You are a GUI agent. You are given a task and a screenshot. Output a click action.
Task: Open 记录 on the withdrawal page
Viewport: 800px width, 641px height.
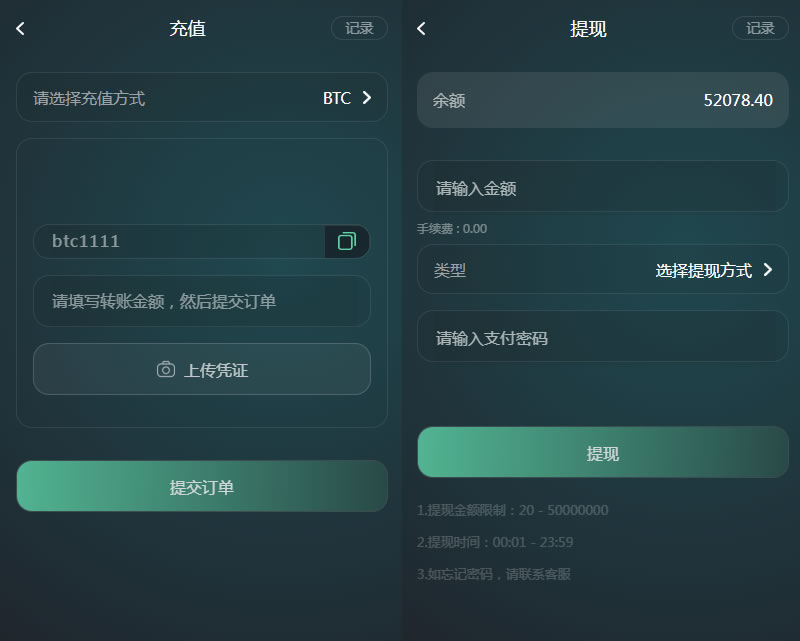pyautogui.click(x=760, y=28)
